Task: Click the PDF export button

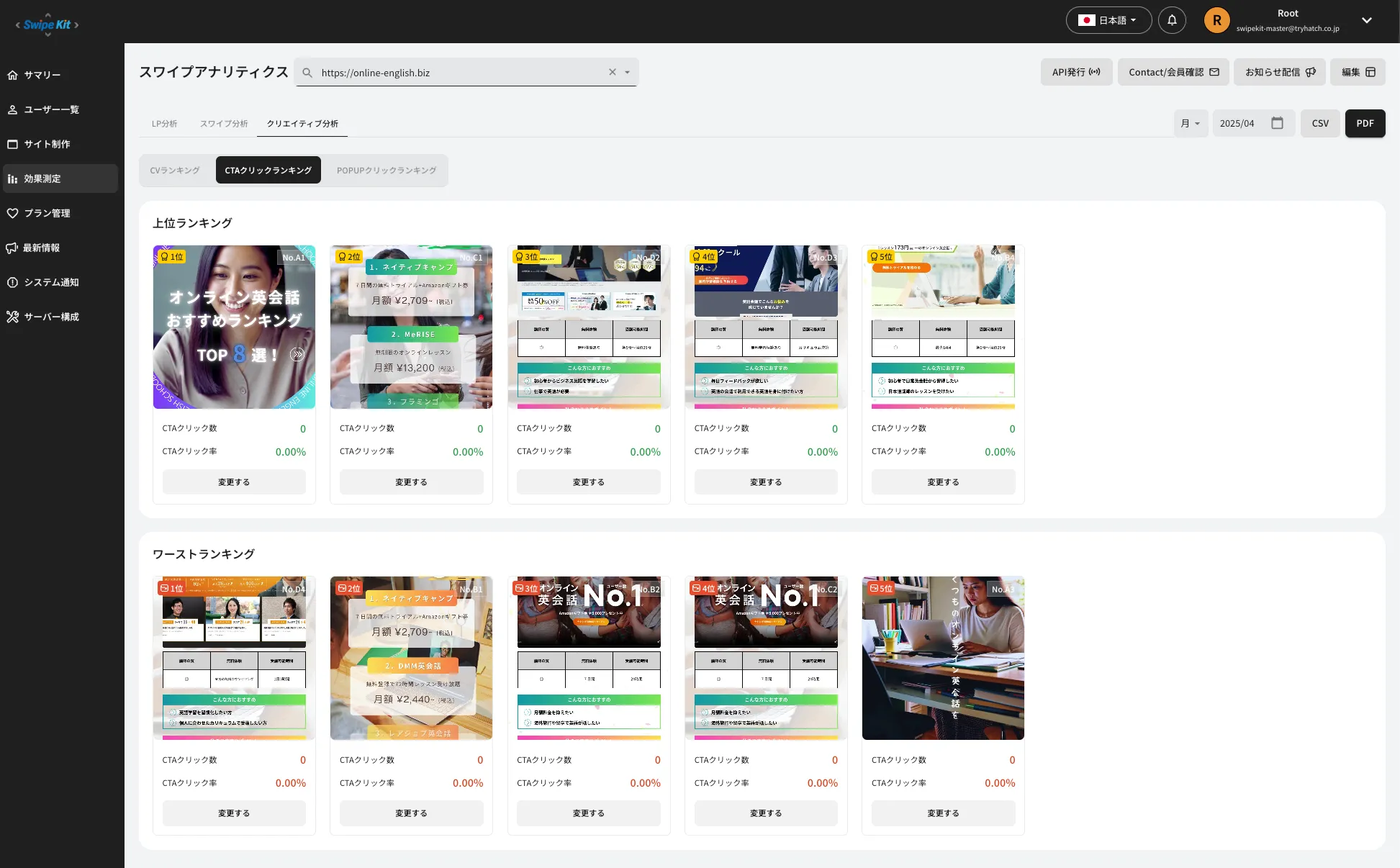Action: tap(1365, 123)
